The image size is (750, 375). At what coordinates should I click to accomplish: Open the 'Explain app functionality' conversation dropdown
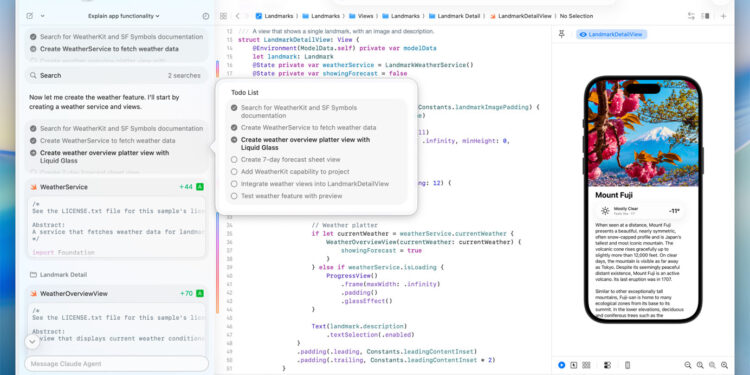(124, 16)
